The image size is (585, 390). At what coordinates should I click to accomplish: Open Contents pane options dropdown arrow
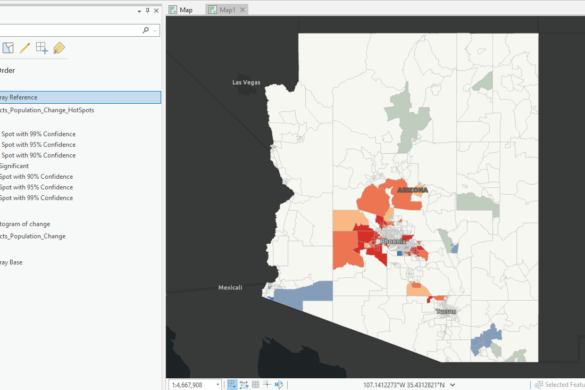(139, 12)
